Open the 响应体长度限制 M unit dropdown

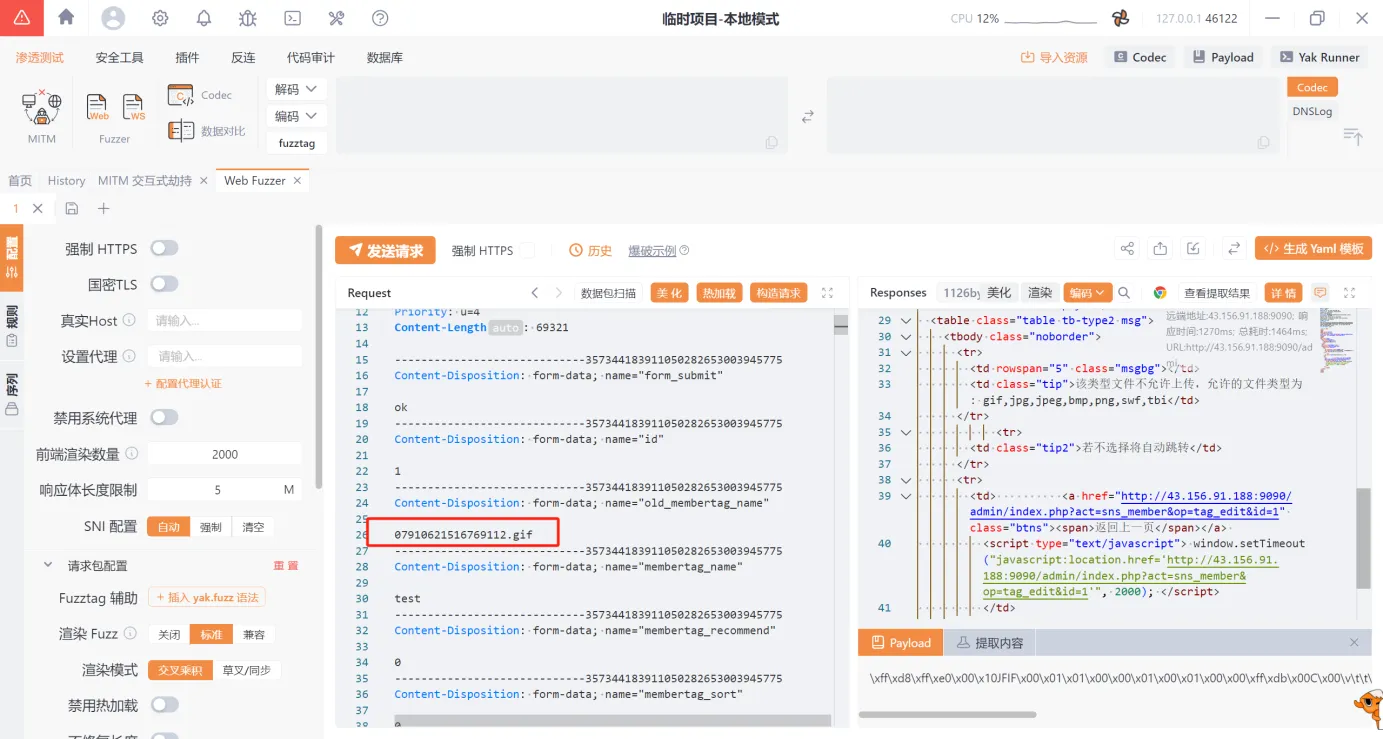pyautogui.click(x=289, y=490)
